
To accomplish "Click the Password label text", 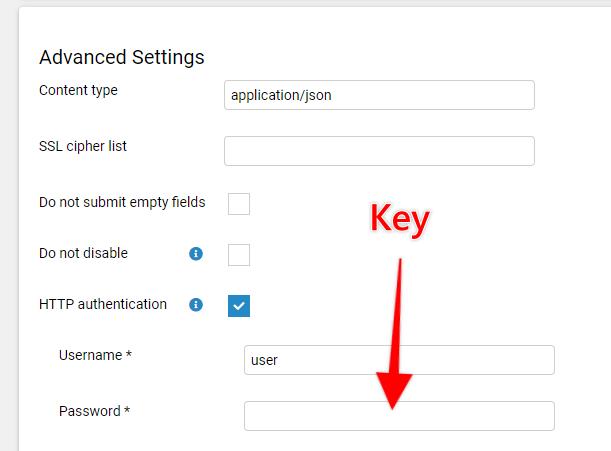I will 94,411.
